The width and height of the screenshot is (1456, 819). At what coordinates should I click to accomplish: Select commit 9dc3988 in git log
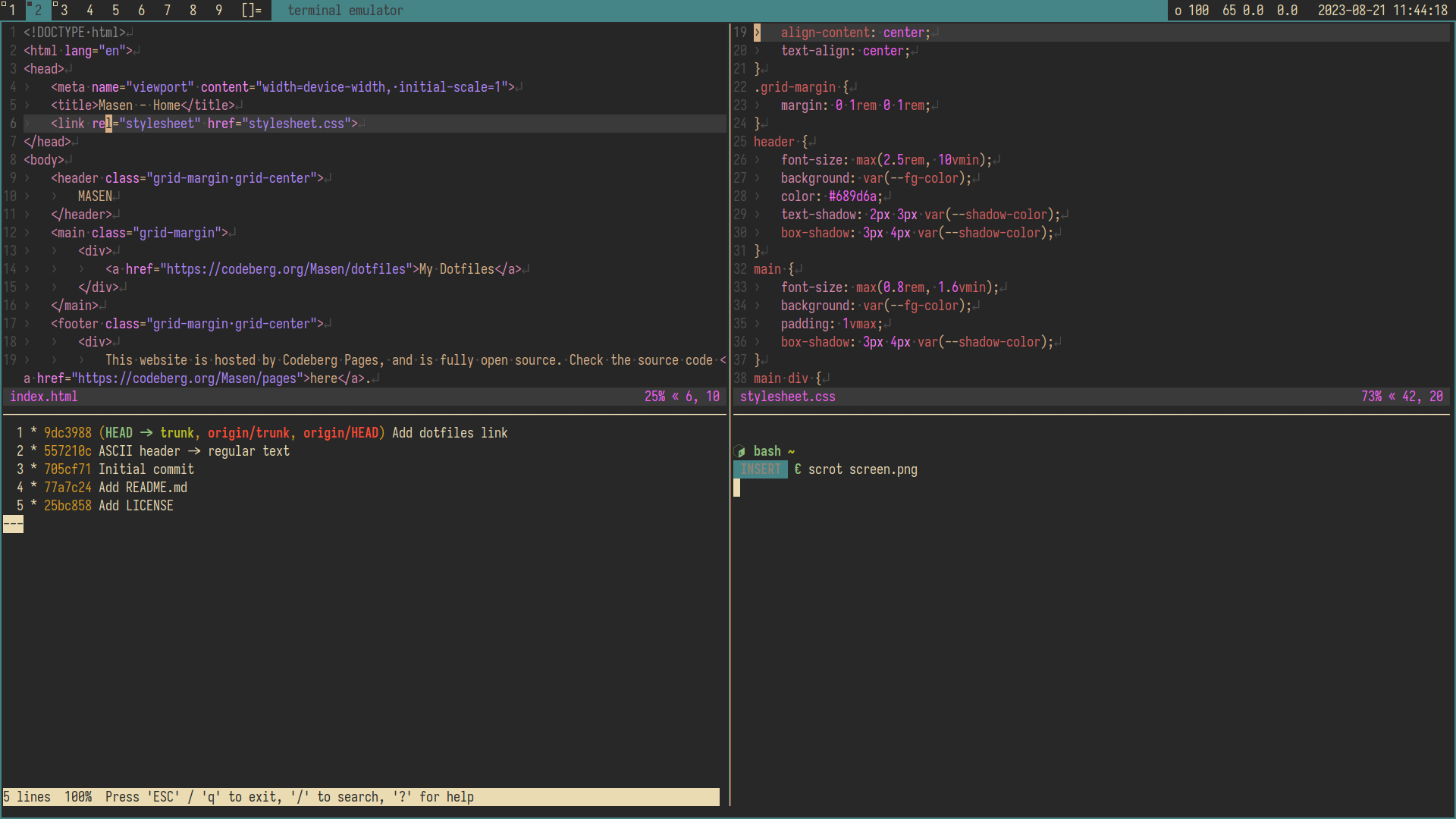67,433
